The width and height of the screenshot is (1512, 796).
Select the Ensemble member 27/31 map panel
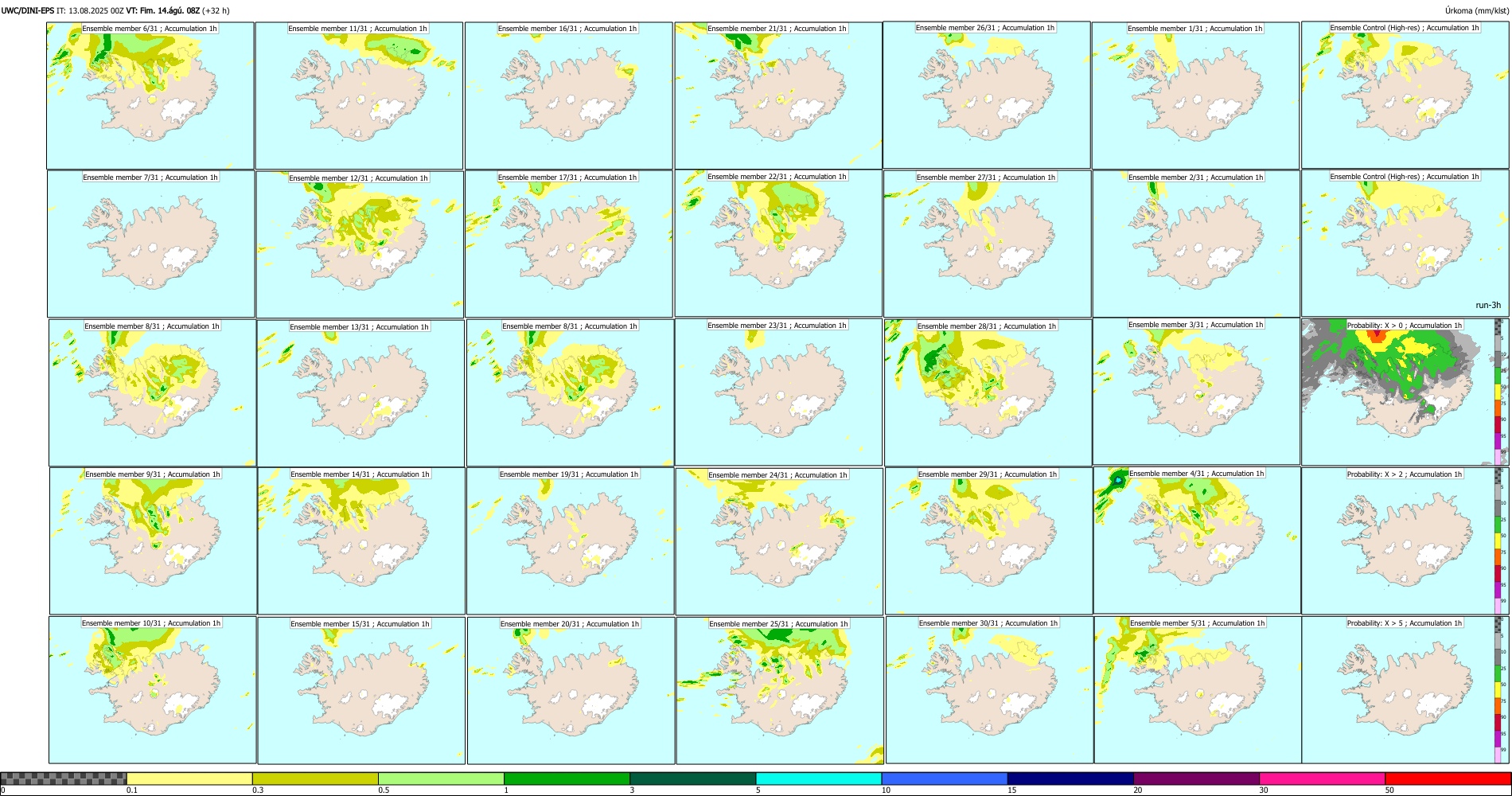(987, 244)
